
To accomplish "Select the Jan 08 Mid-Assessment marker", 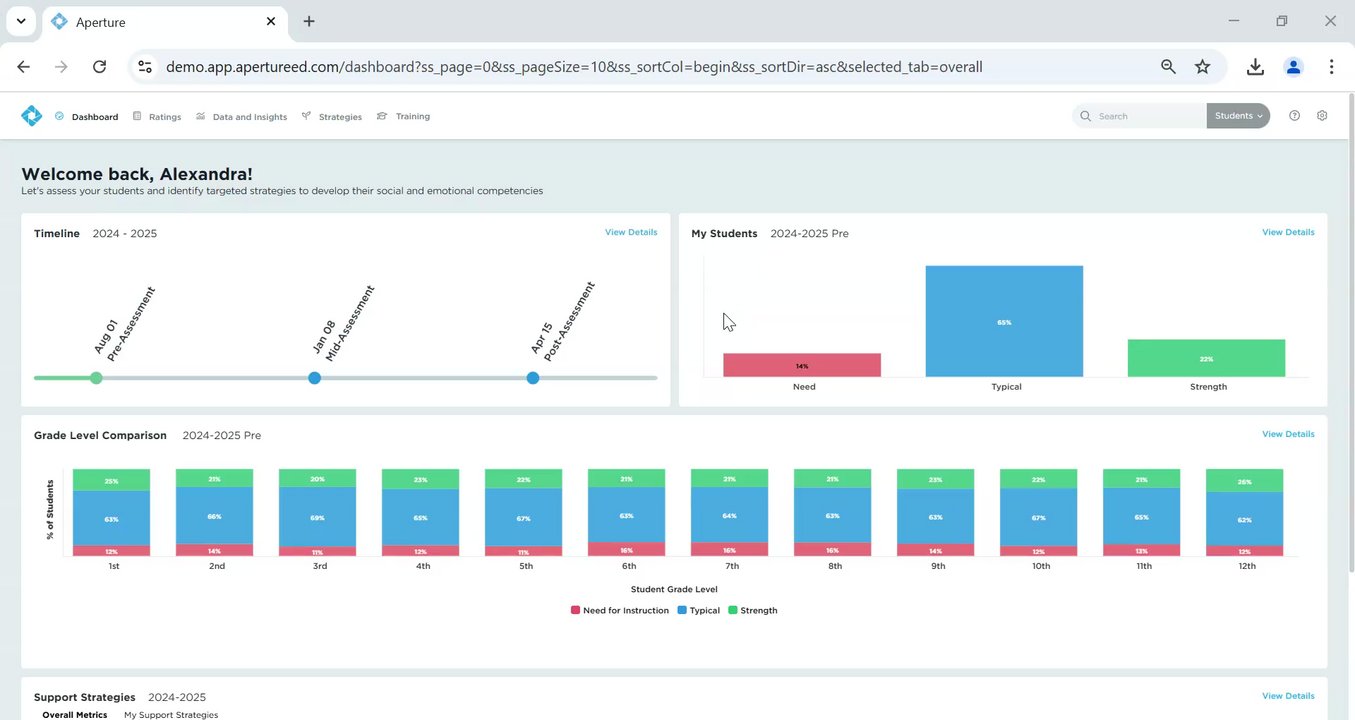I will click(315, 378).
